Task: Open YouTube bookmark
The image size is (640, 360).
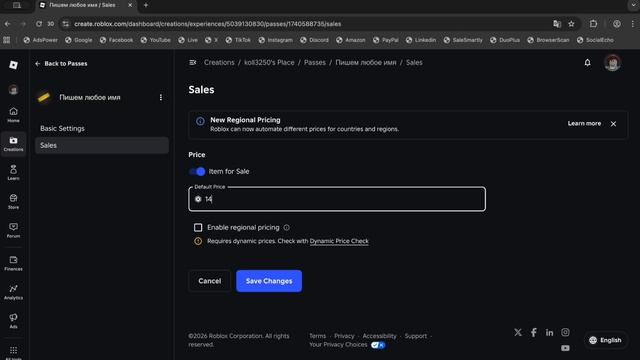Action: 156,40
